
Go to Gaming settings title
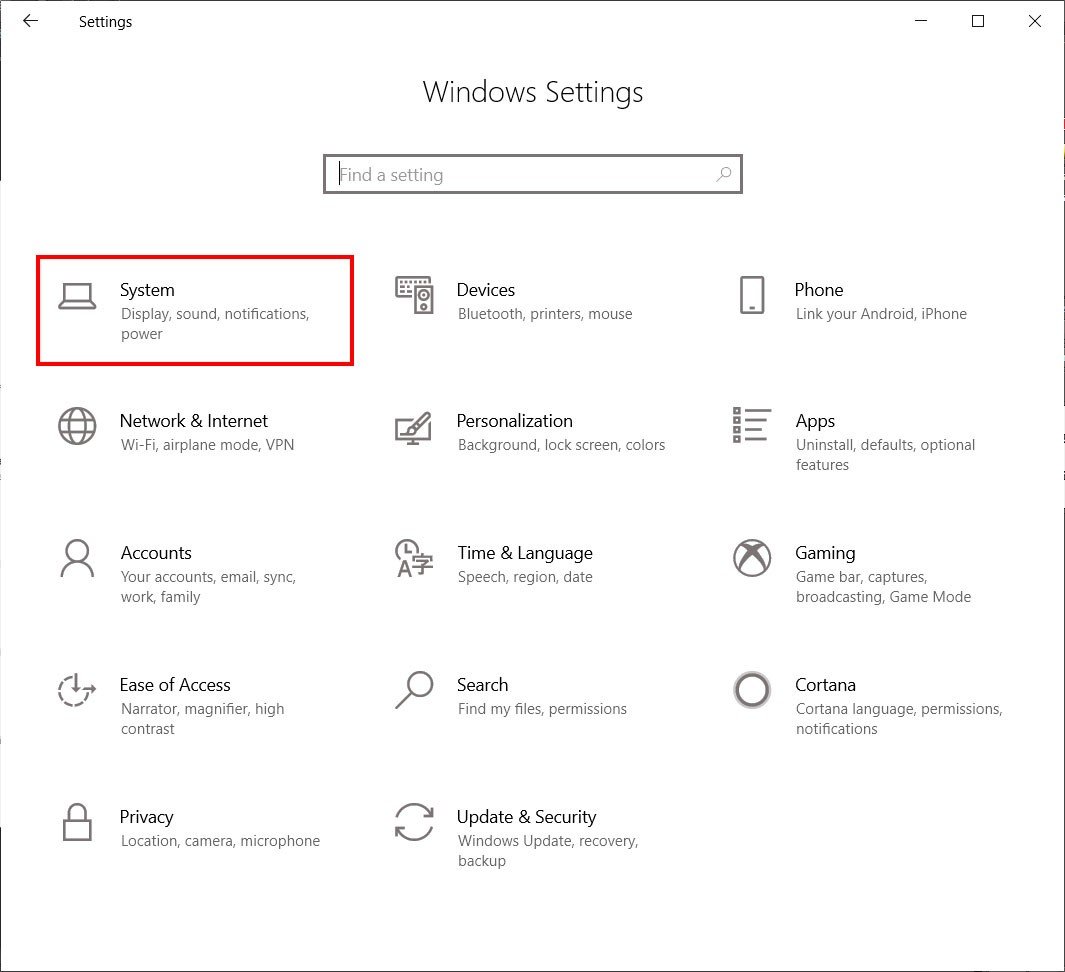coord(825,553)
